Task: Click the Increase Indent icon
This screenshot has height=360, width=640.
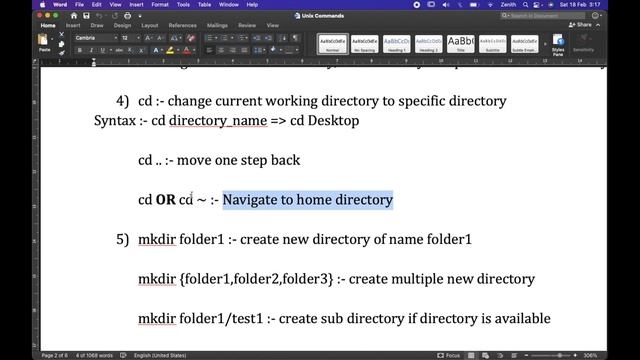Action: [268, 38]
